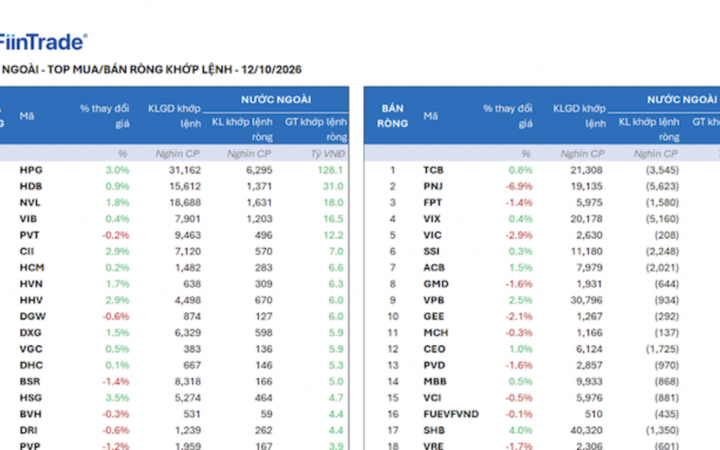Click VPB matched volume 30,796
The image size is (720, 450).
(586, 300)
